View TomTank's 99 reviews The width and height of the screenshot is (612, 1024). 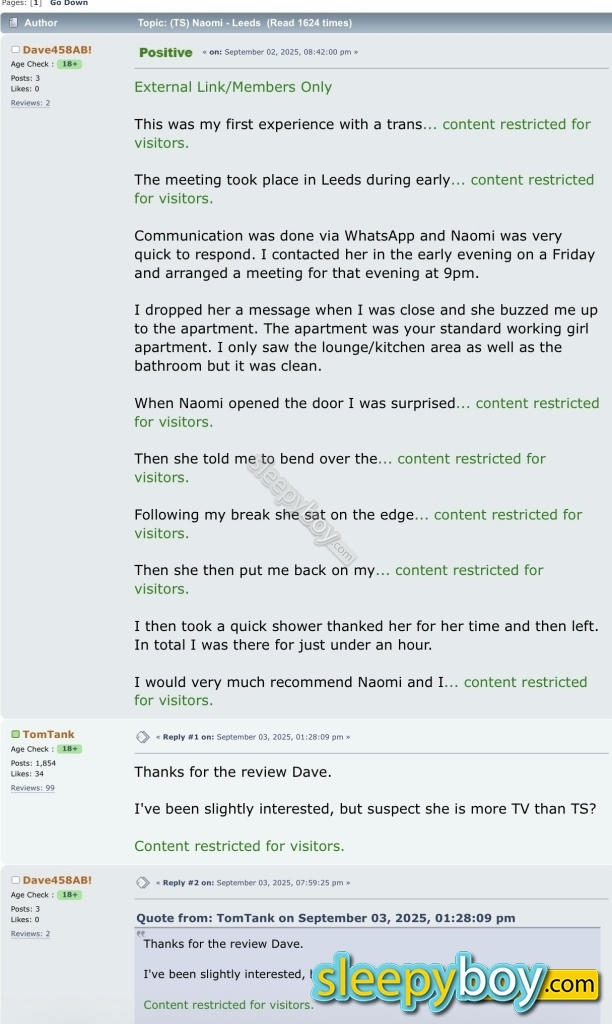[32, 788]
